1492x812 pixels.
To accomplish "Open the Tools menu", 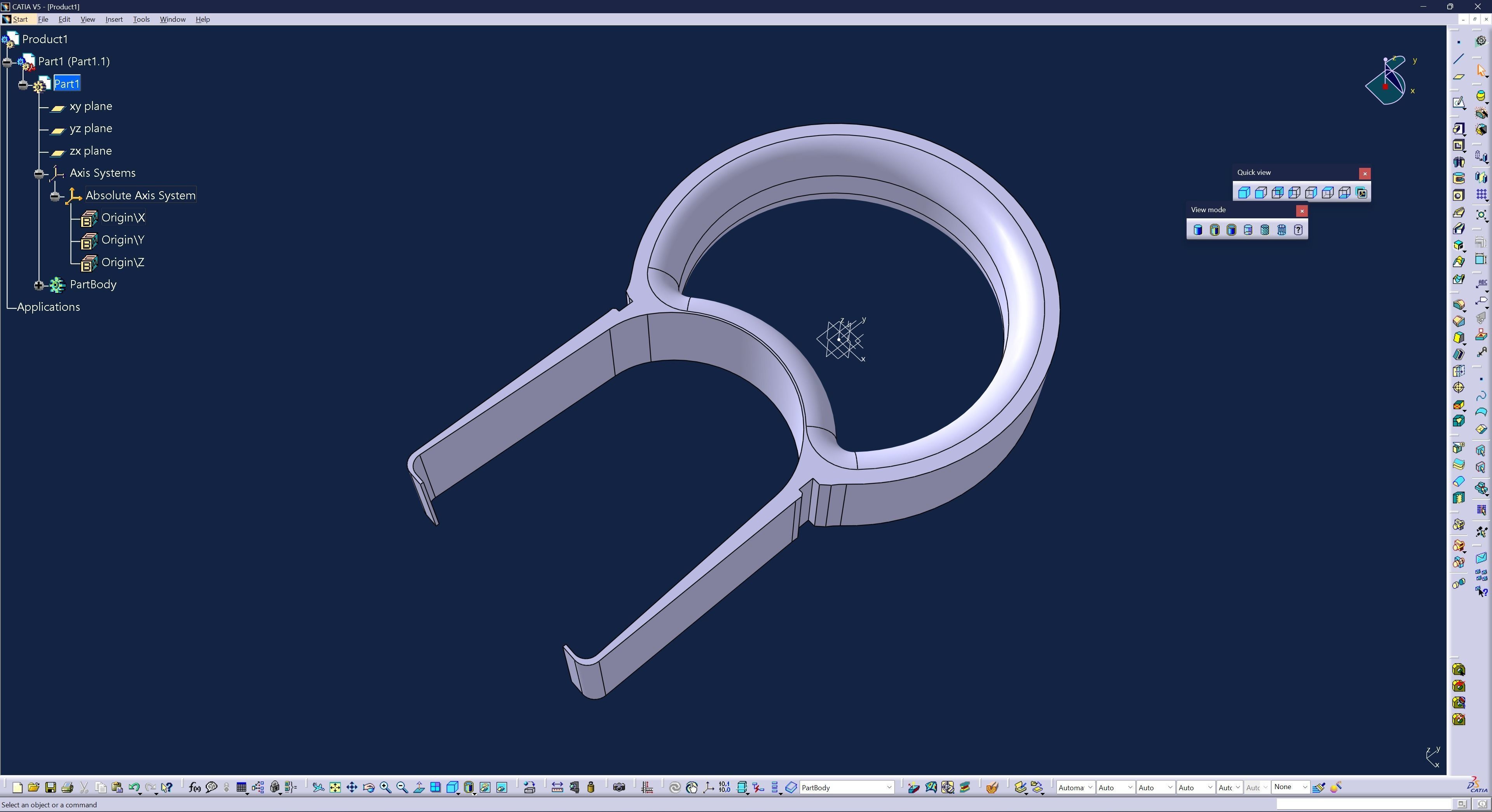I will [141, 19].
